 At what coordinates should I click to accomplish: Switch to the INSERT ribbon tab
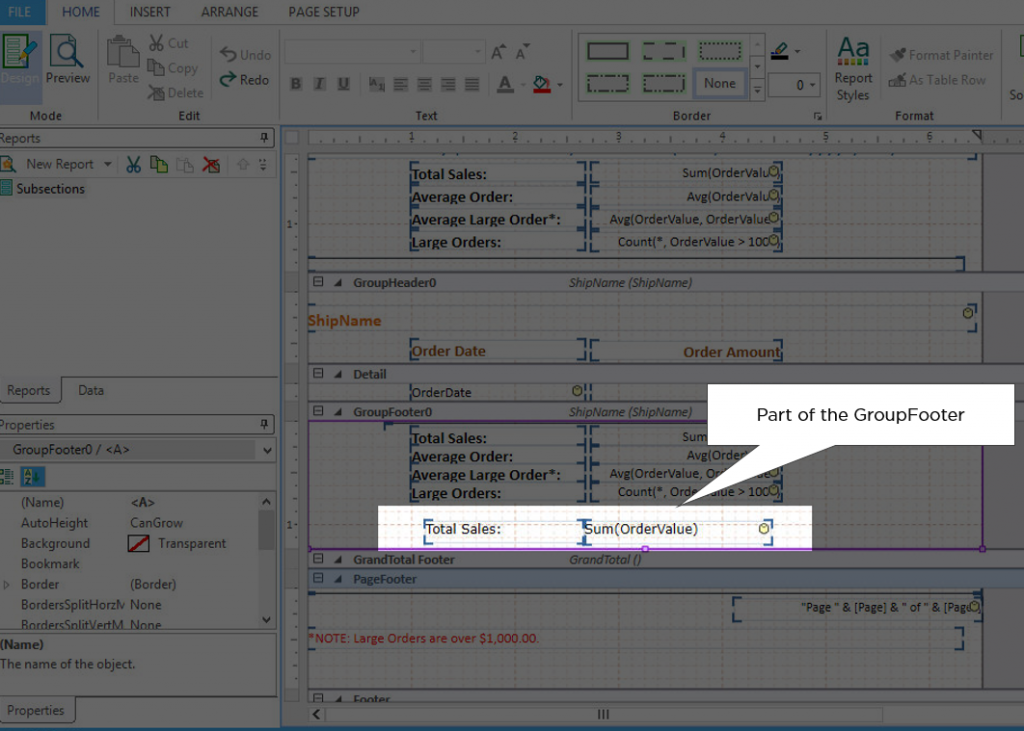point(150,12)
